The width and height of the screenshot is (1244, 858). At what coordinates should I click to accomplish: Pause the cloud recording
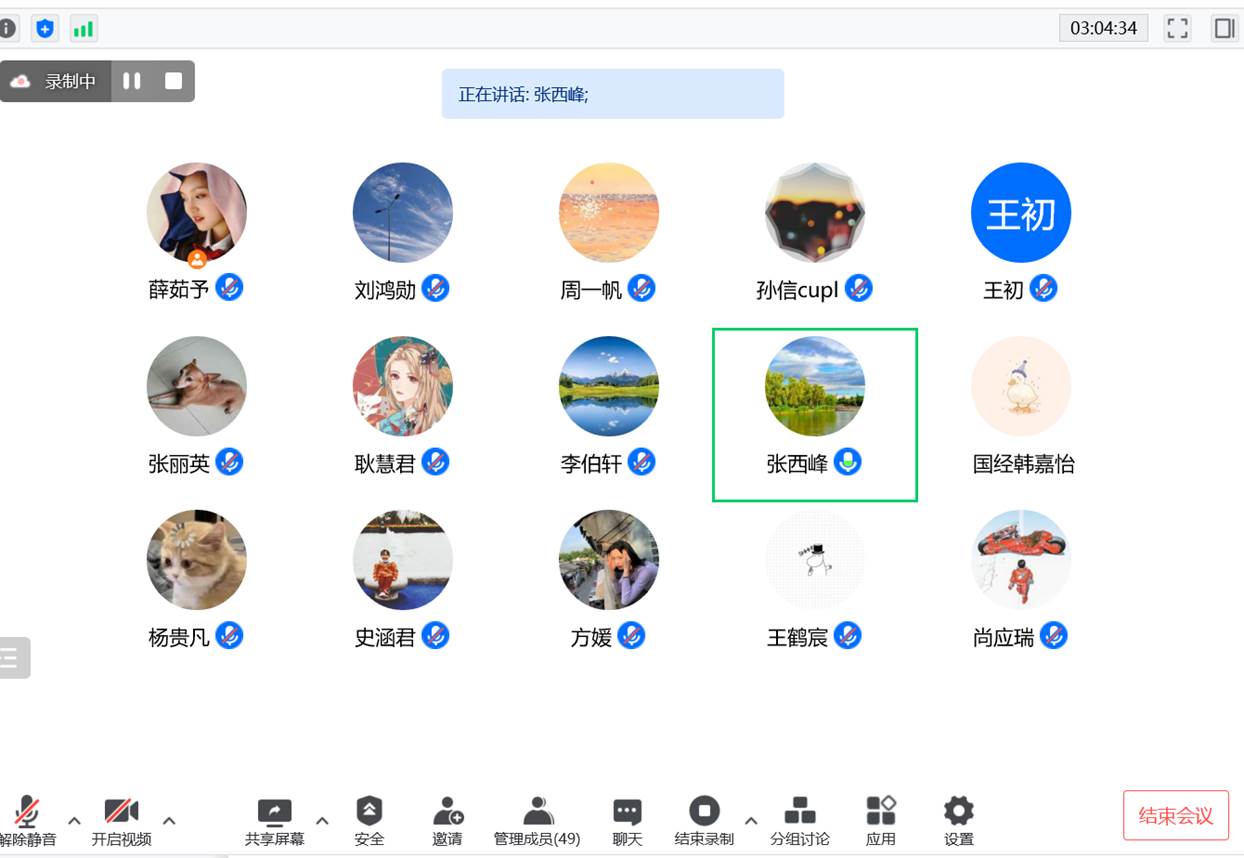[x=132, y=81]
